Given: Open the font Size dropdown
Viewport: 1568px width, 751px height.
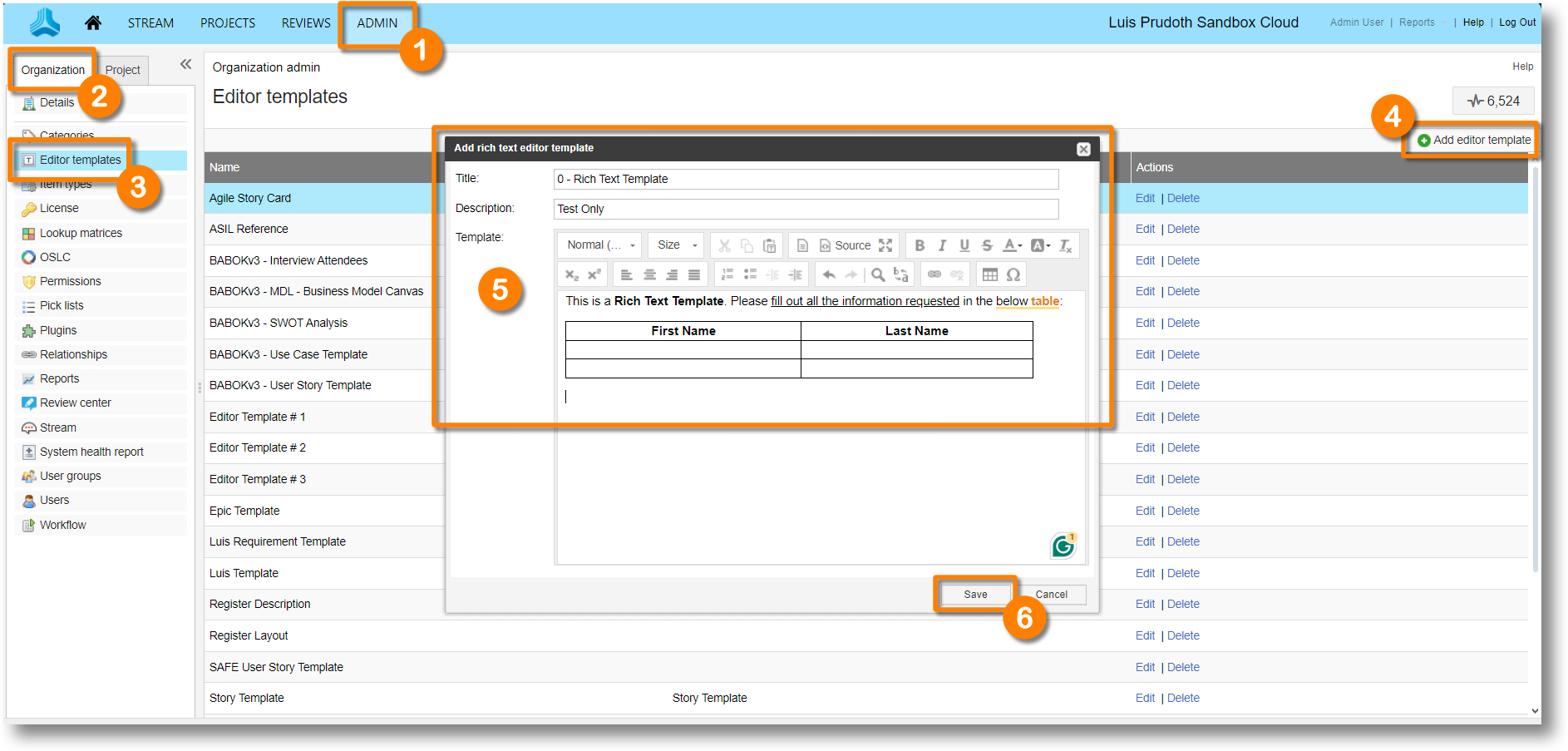Looking at the screenshot, I should click(676, 245).
